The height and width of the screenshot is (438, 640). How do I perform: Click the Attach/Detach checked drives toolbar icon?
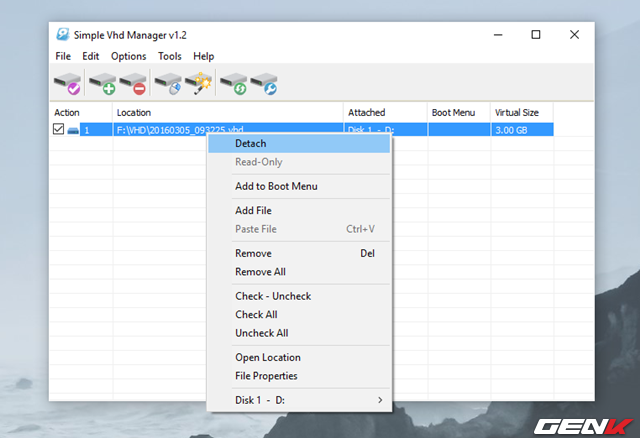[68, 83]
